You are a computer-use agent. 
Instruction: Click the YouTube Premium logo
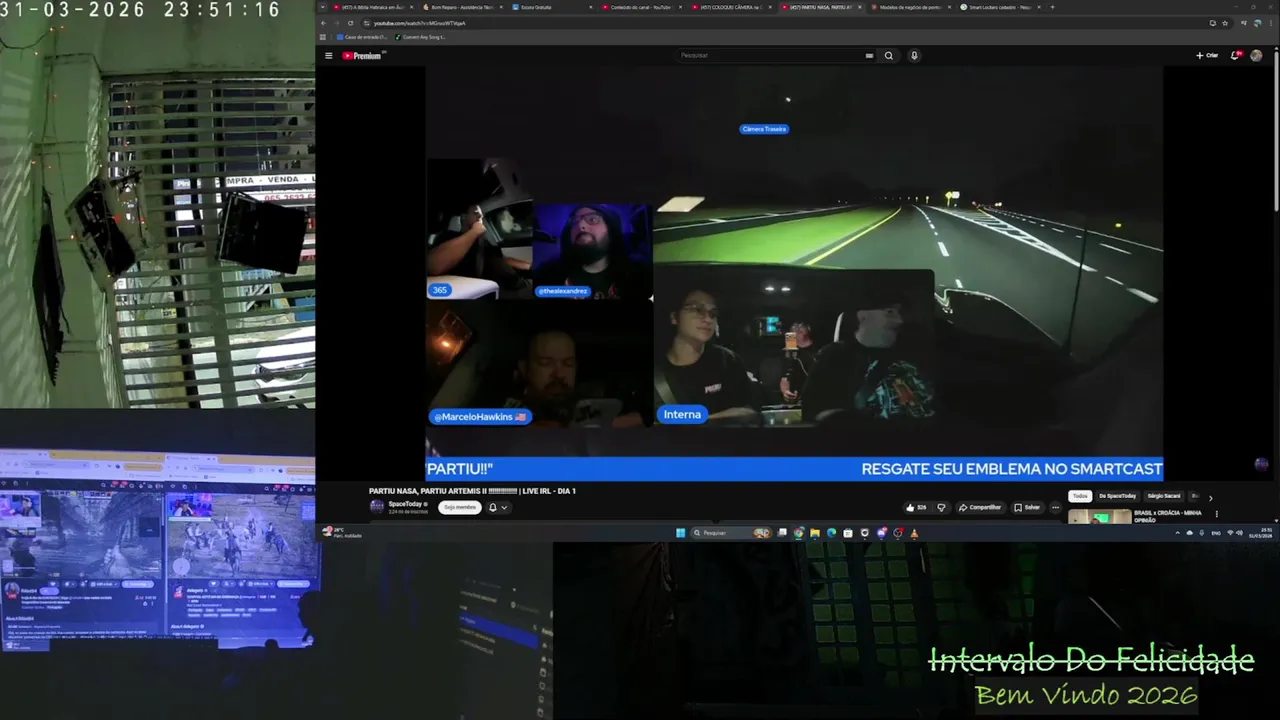[362, 56]
